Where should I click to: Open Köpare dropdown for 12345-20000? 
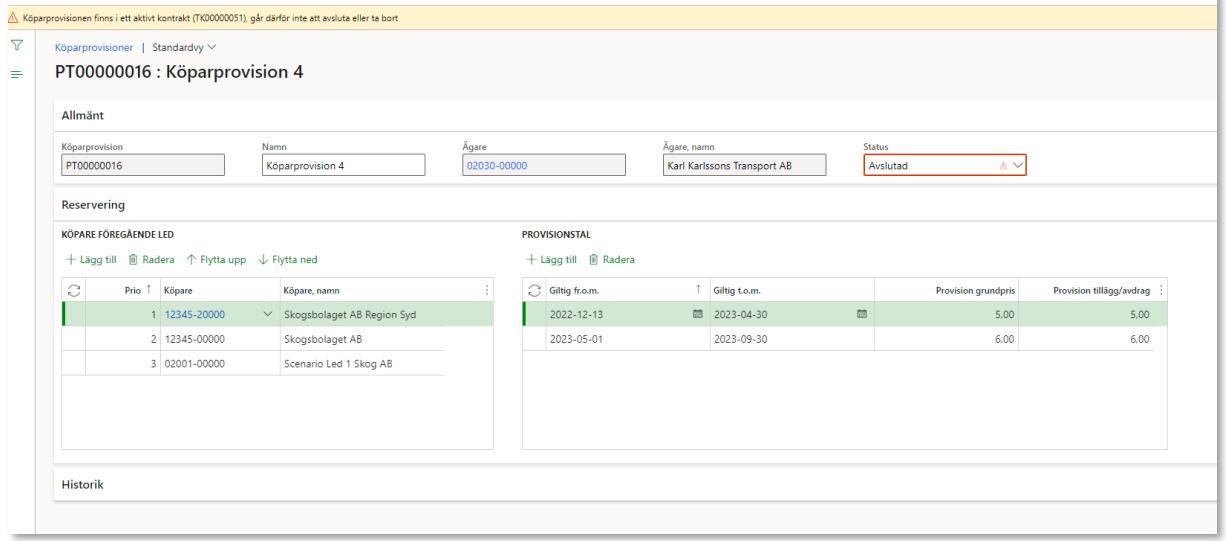(x=267, y=314)
